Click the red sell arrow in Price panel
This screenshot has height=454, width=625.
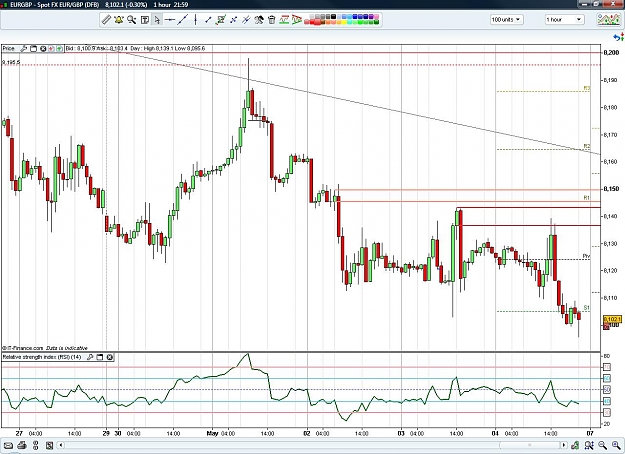coord(51,49)
